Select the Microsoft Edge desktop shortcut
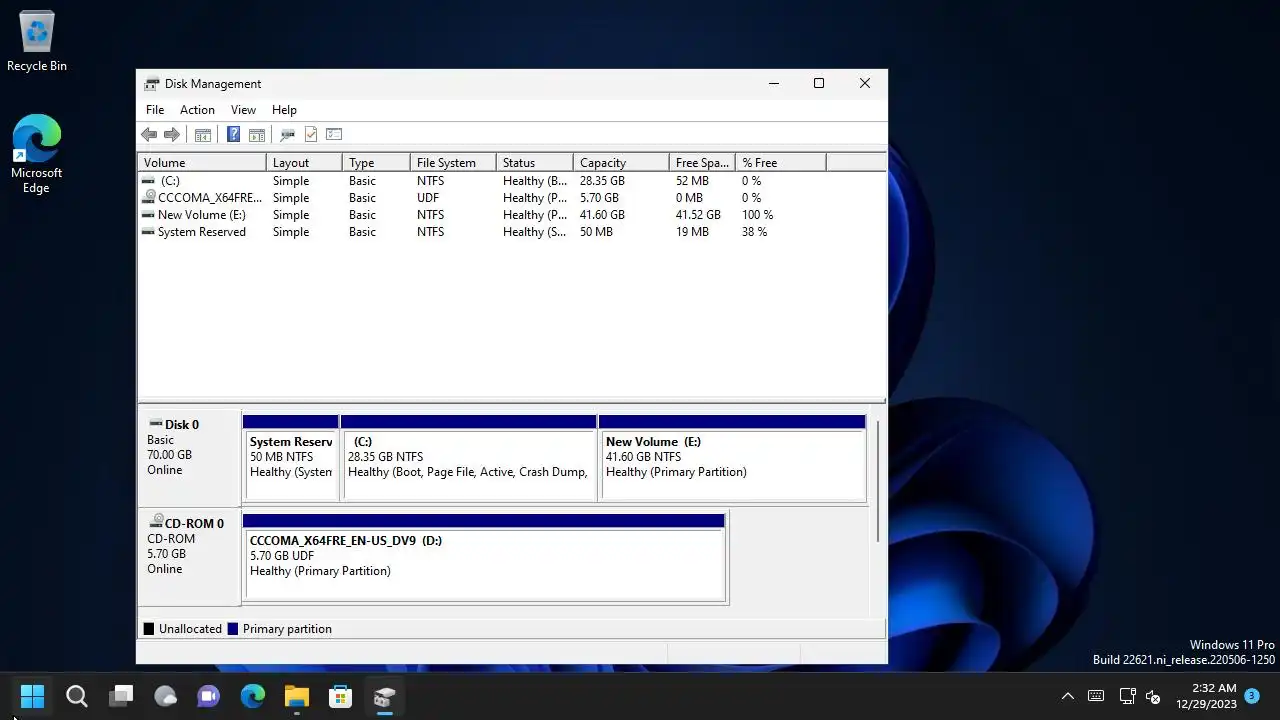This screenshot has width=1280, height=720. [36, 154]
